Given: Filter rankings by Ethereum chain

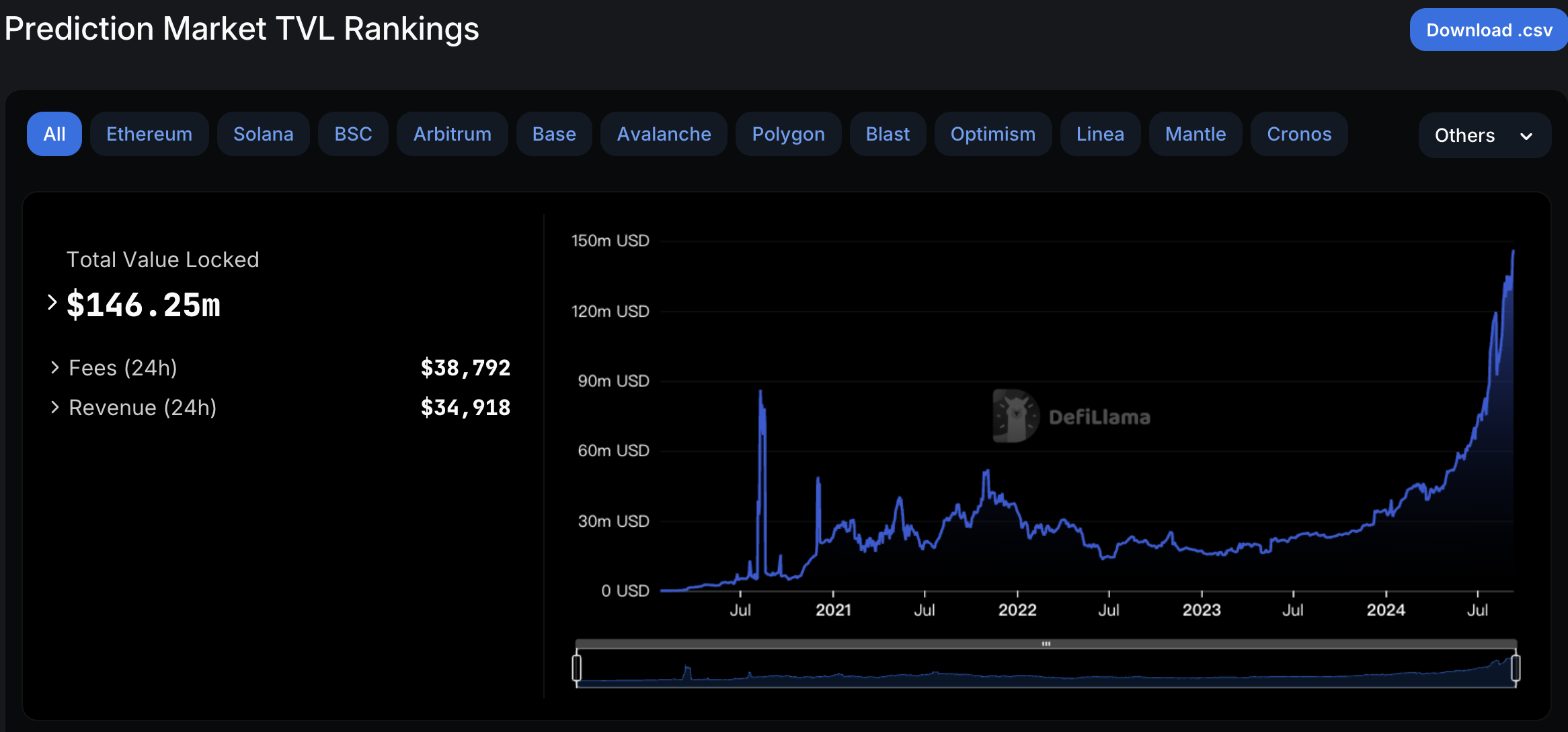Looking at the screenshot, I should [x=149, y=134].
